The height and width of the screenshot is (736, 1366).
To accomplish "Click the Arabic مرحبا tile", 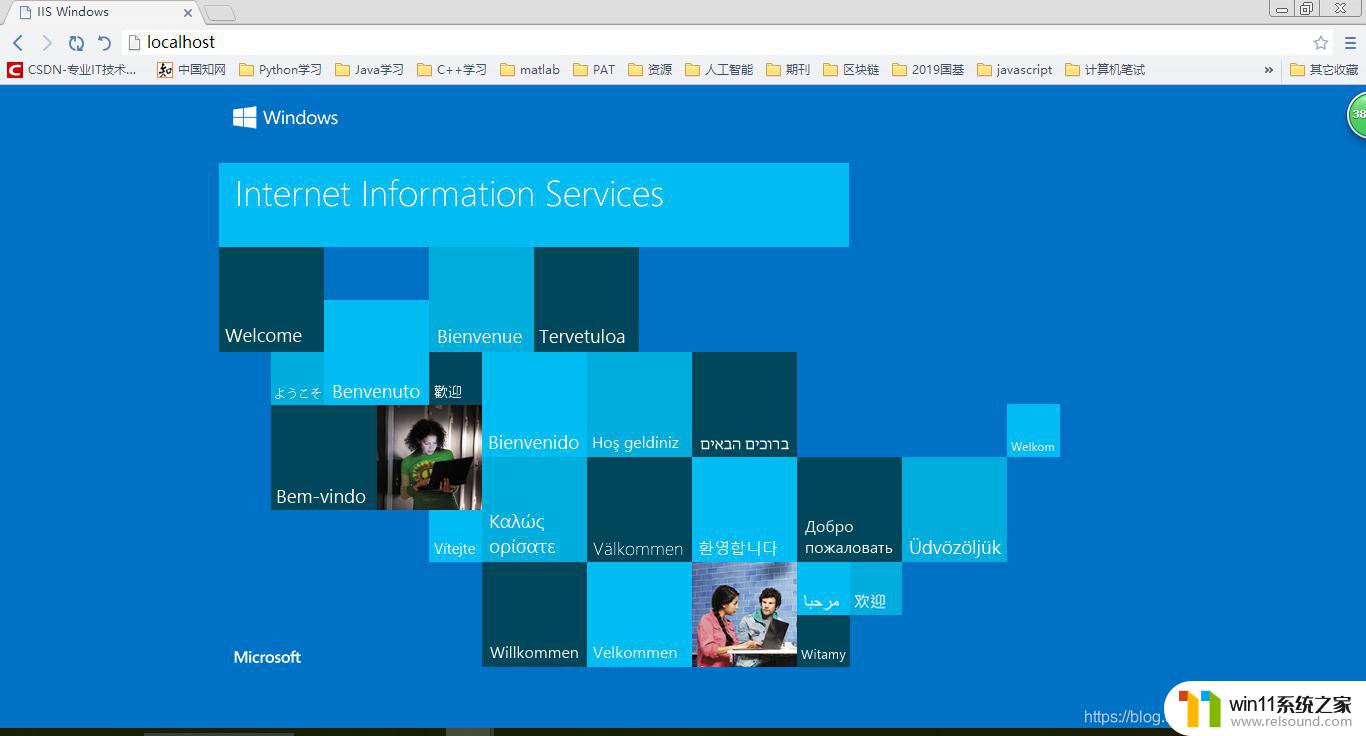I will click(x=823, y=589).
